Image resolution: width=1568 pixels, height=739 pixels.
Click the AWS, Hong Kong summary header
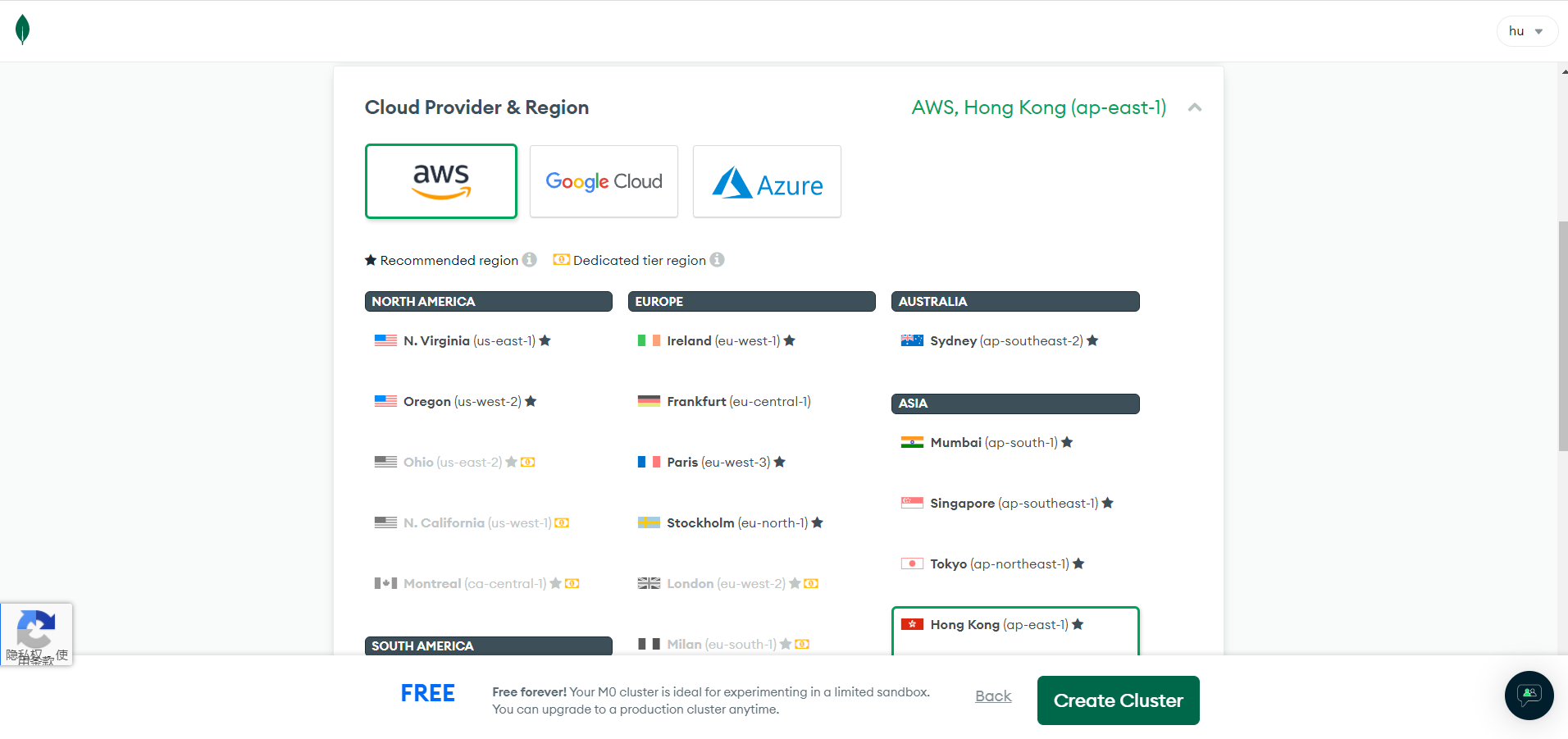(x=1038, y=107)
